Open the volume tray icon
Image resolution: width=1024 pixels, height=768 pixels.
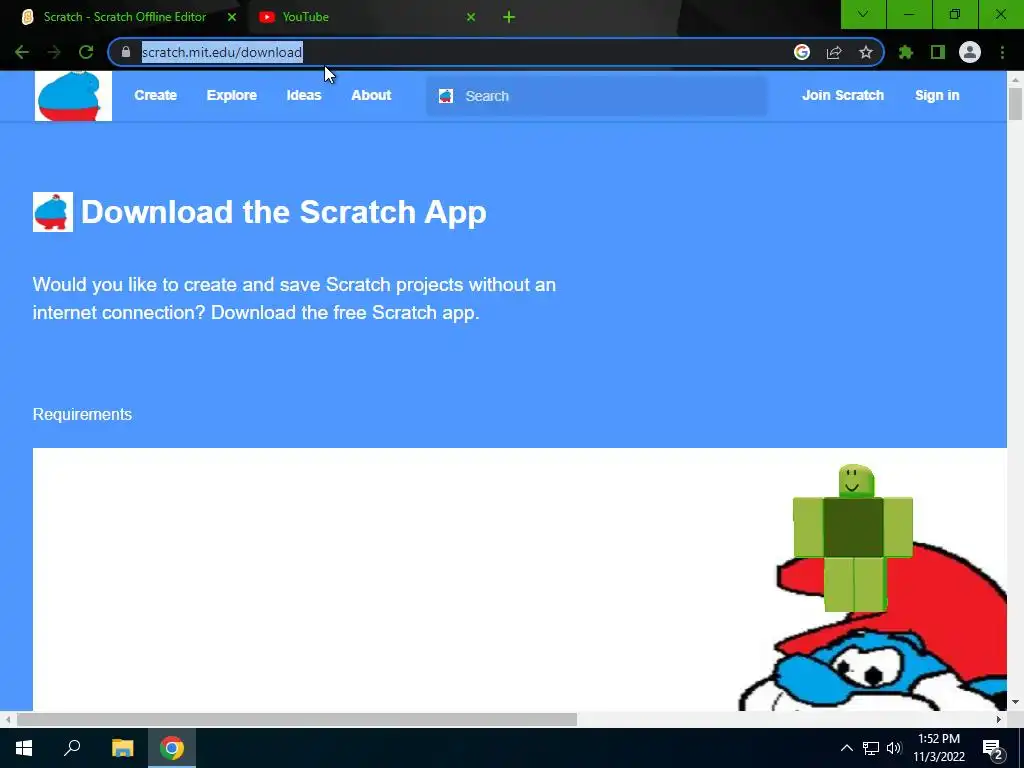point(894,748)
